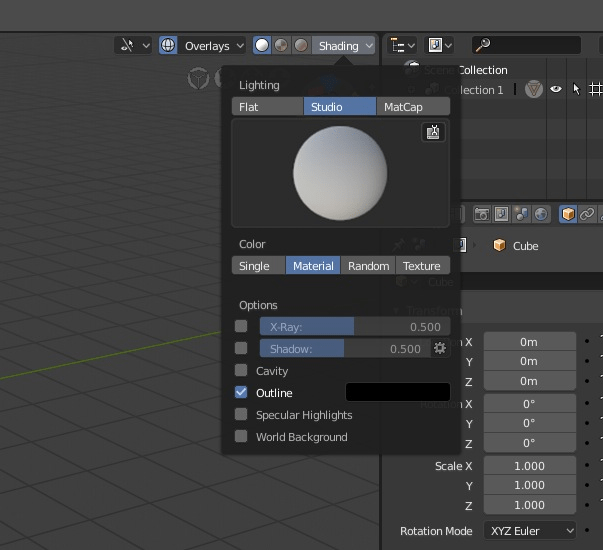Animate Scale X keyframe dot
The width and height of the screenshot is (603, 550).
click(587, 465)
